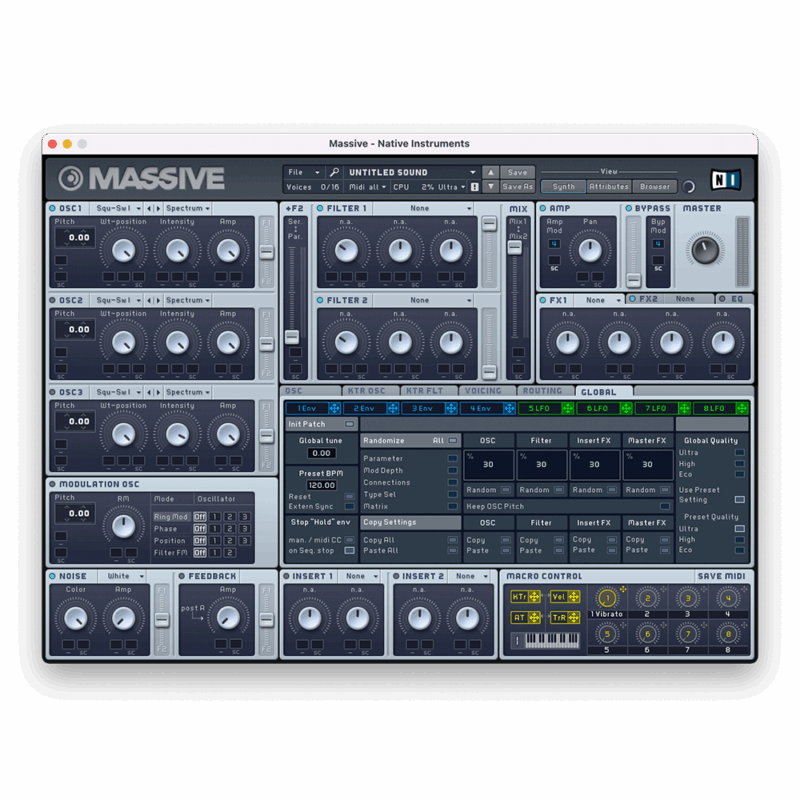800x800 pixels.
Task: Click the search magnifier icon in header
Action: pyautogui.click(x=334, y=172)
